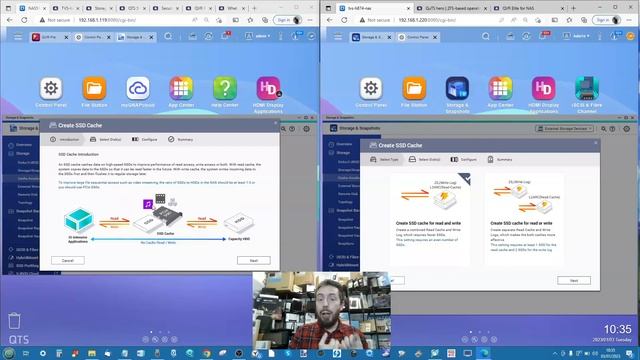Viewport: 640px width, 360px height.
Task: Launch myQNAPcloud app on left desktop
Action: (x=138, y=88)
